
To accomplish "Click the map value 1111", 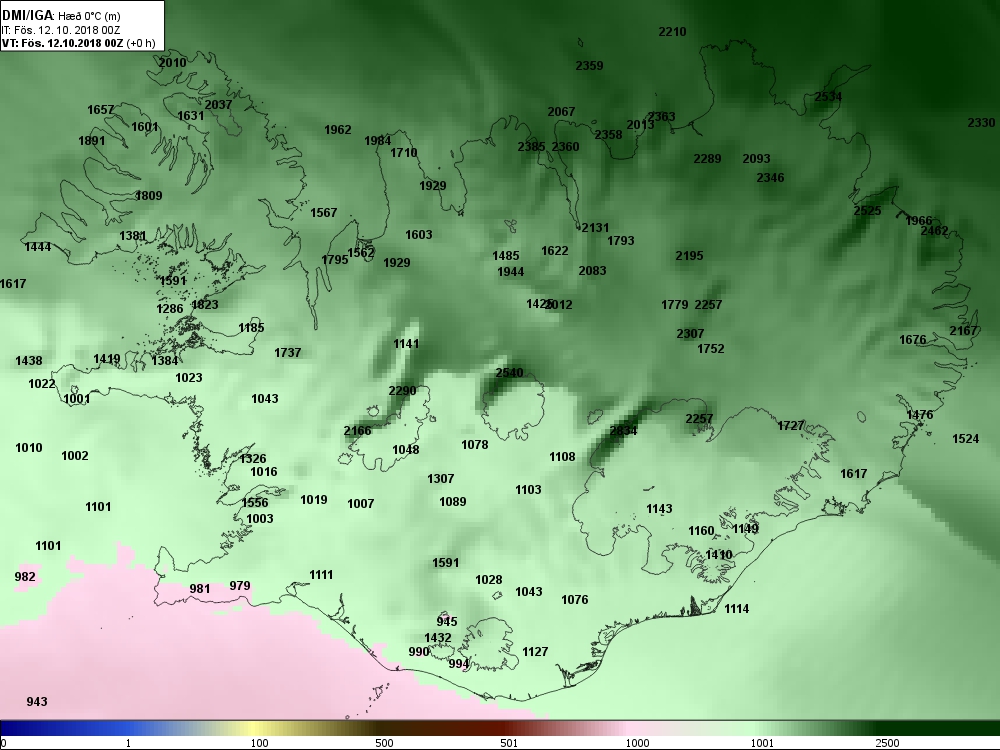I will [321, 575].
